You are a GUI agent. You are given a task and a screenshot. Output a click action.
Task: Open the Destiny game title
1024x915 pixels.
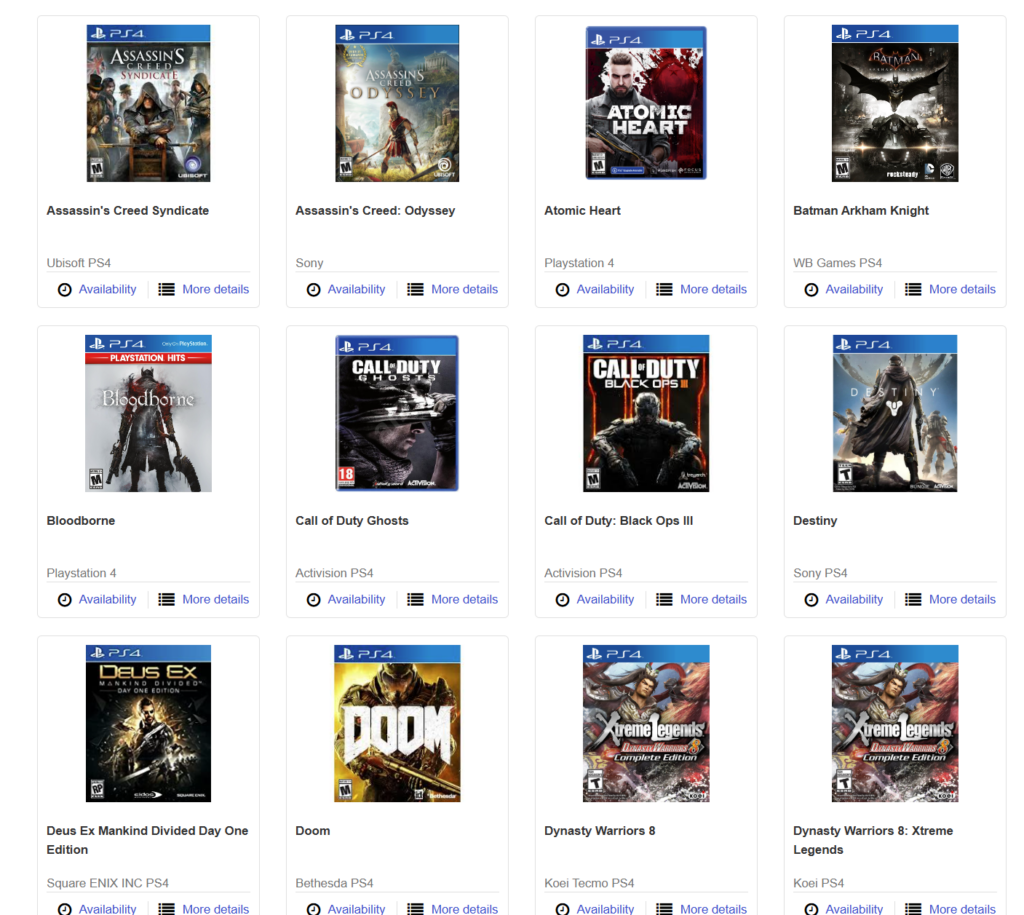click(x=815, y=521)
